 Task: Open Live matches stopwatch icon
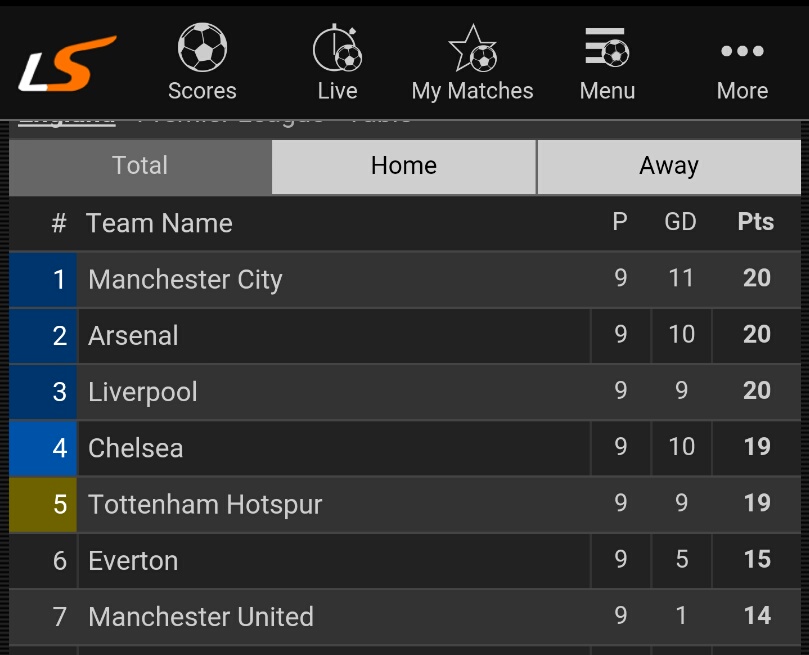[x=337, y=49]
